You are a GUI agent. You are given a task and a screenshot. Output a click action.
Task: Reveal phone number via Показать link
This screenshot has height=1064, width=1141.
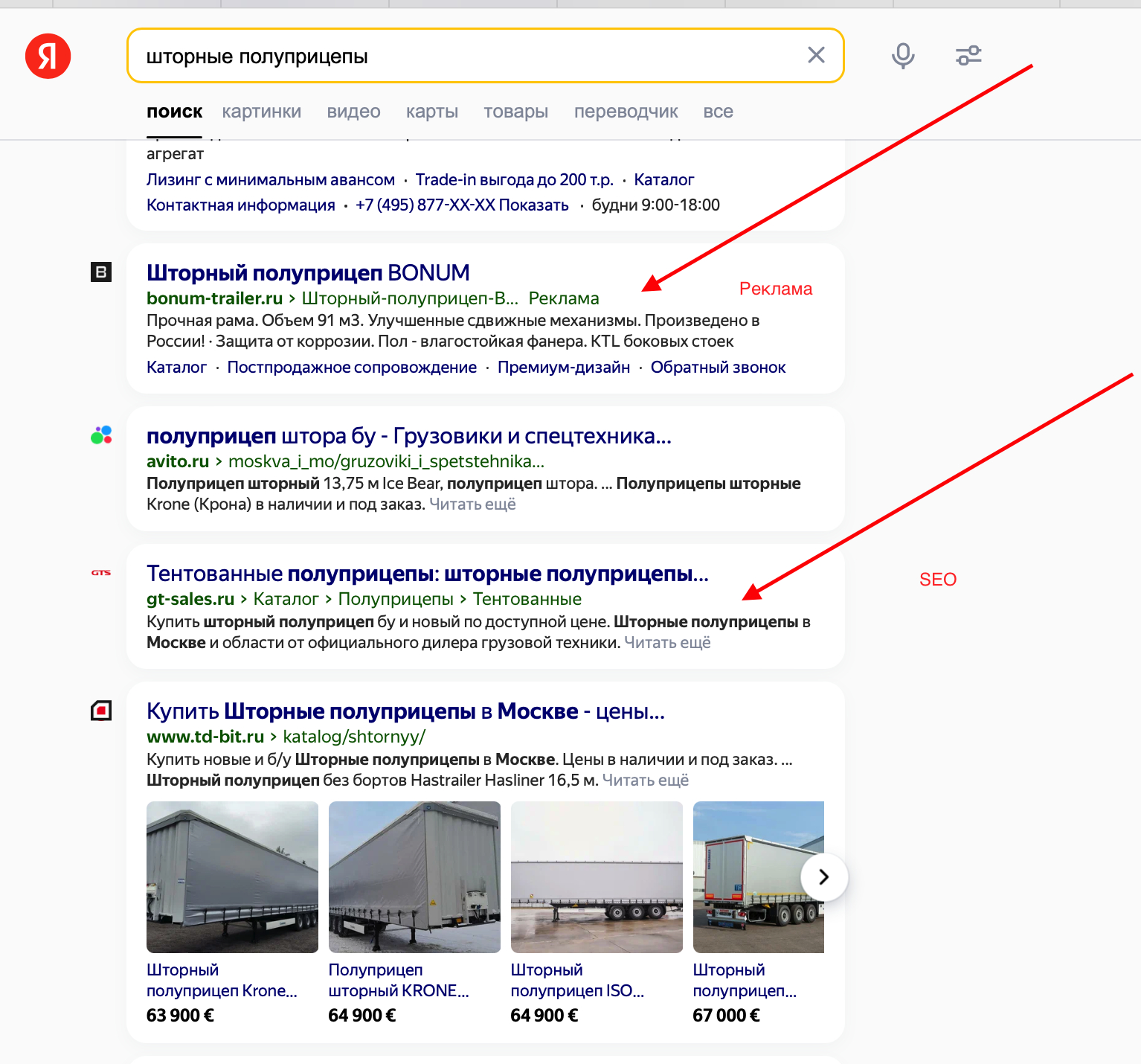coord(533,205)
